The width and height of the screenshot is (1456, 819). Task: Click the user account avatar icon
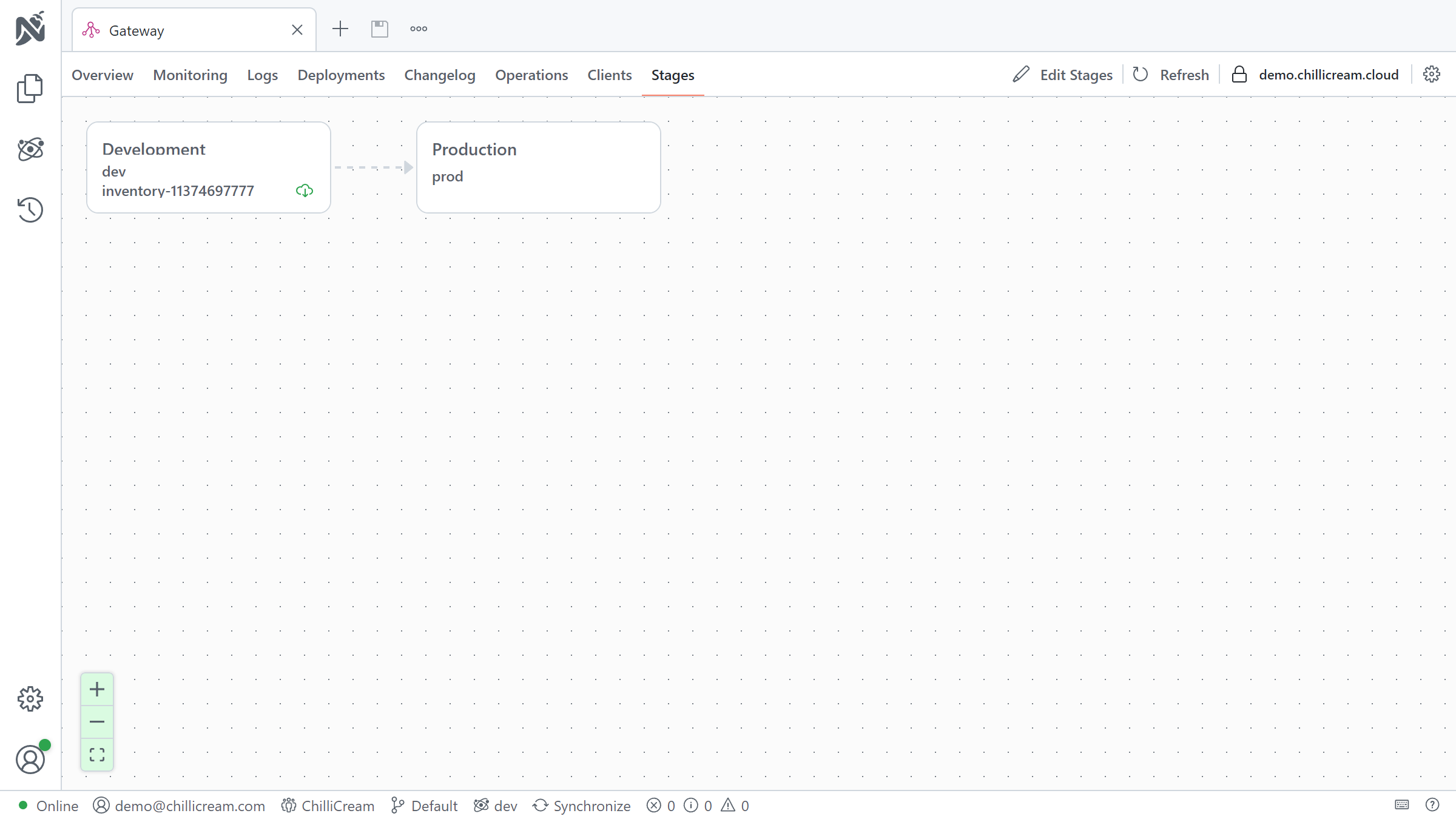(30, 760)
